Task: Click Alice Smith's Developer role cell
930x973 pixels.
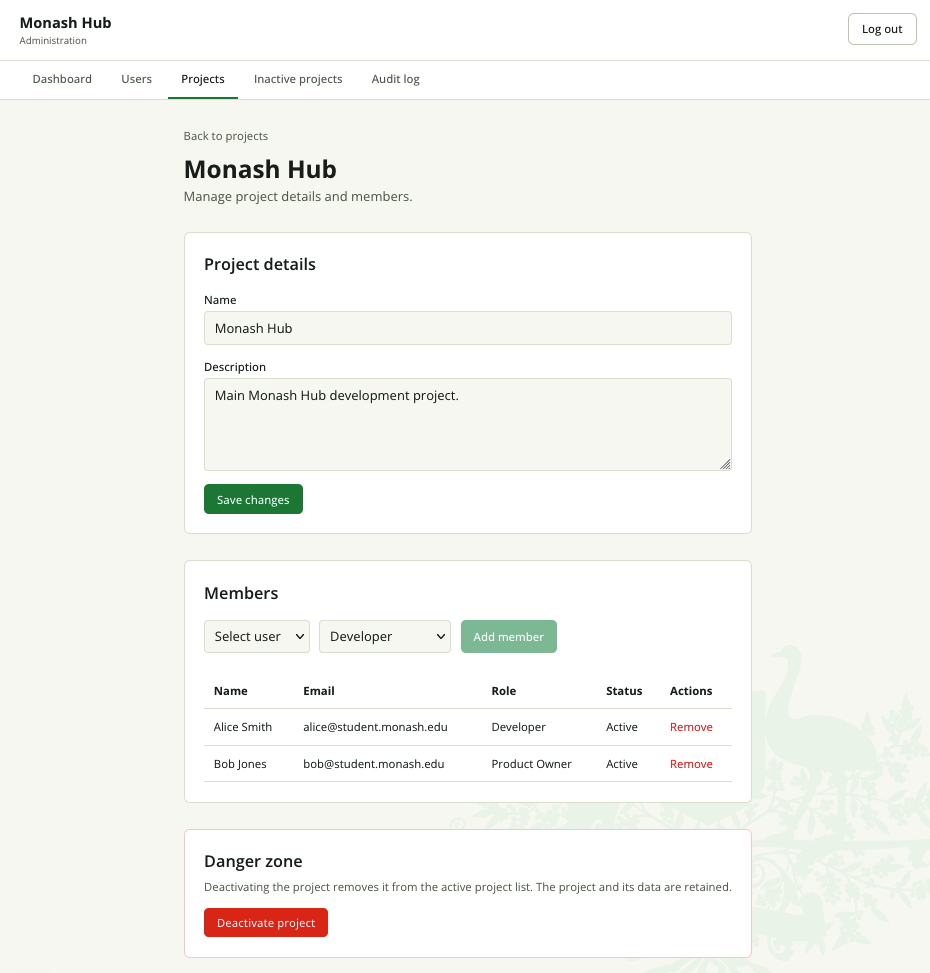Action: [519, 727]
